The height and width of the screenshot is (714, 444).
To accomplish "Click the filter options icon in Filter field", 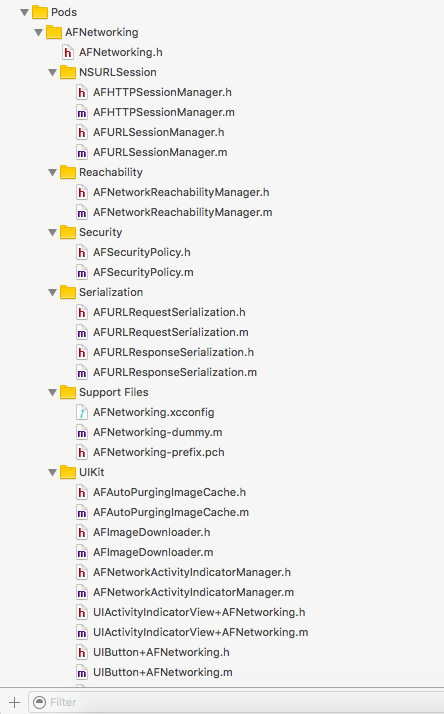I will pyautogui.click(x=40, y=702).
